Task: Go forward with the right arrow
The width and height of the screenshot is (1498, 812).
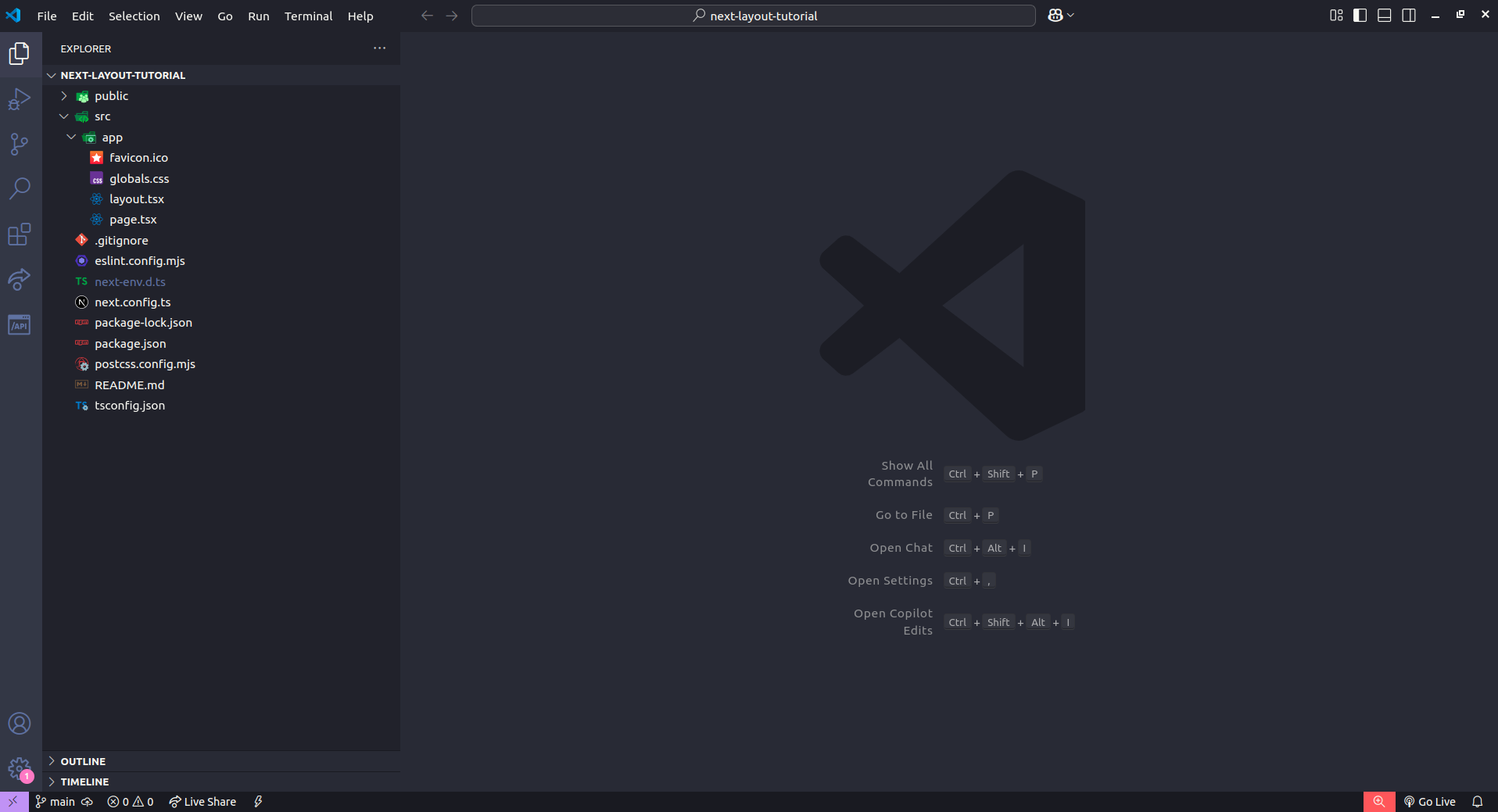Action: 452,16
